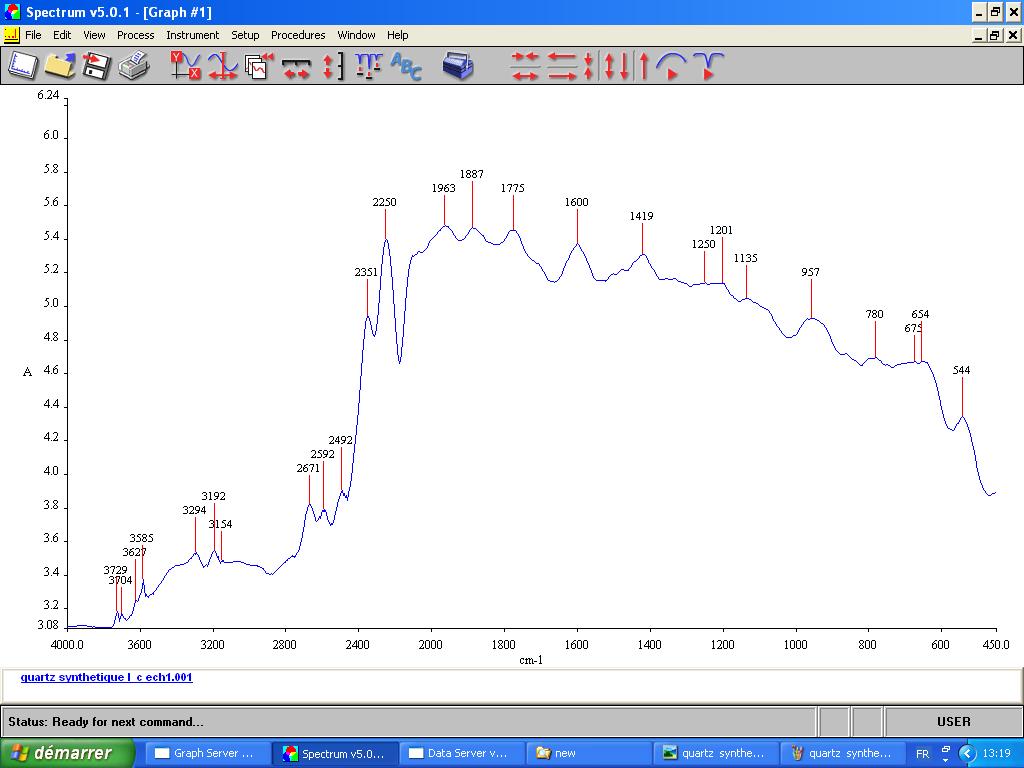Viewport: 1024px width, 768px height.
Task: Click the blue instrument scan icon
Action: [x=458, y=66]
